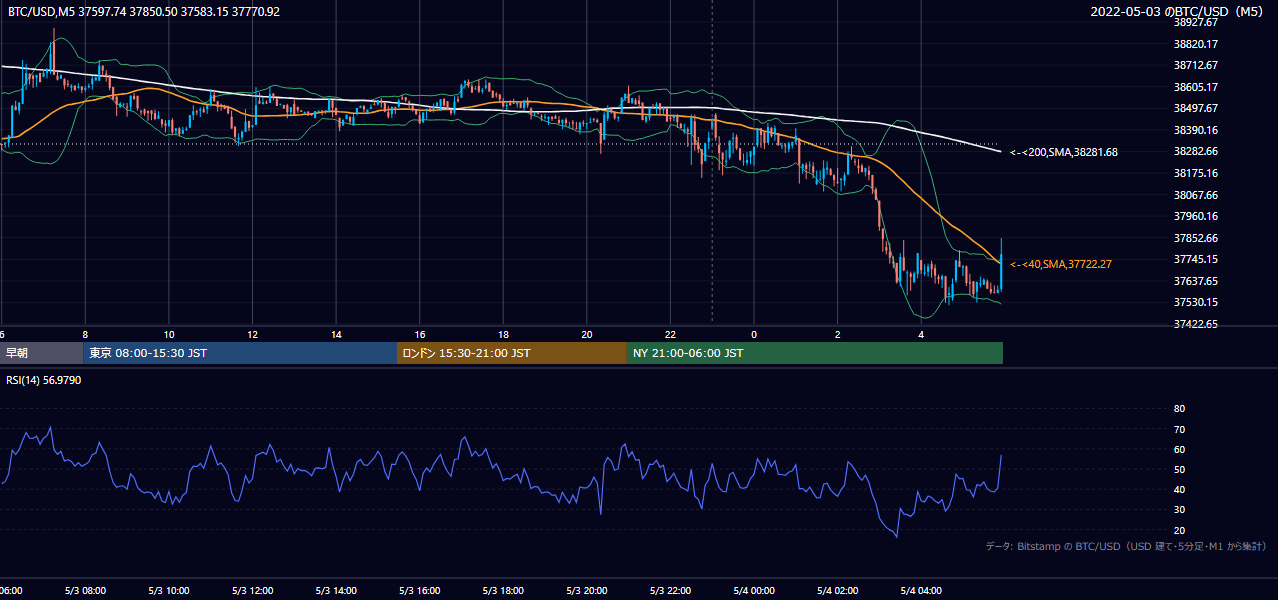Select the 東京 08:00-15:30 JST session bar
The image size is (1278, 600).
[x=240, y=353]
